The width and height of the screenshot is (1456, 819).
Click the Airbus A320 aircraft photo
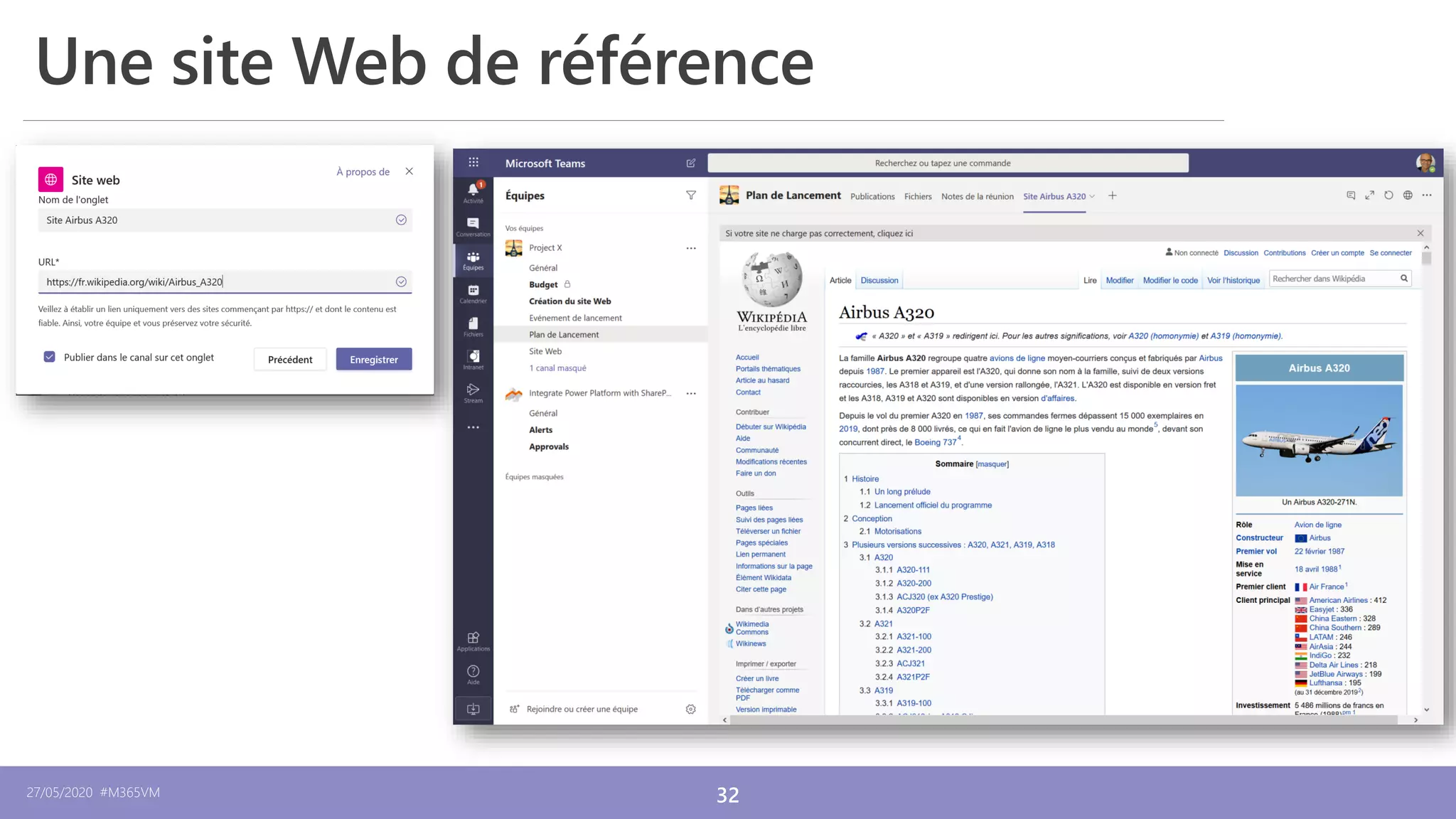point(1319,440)
